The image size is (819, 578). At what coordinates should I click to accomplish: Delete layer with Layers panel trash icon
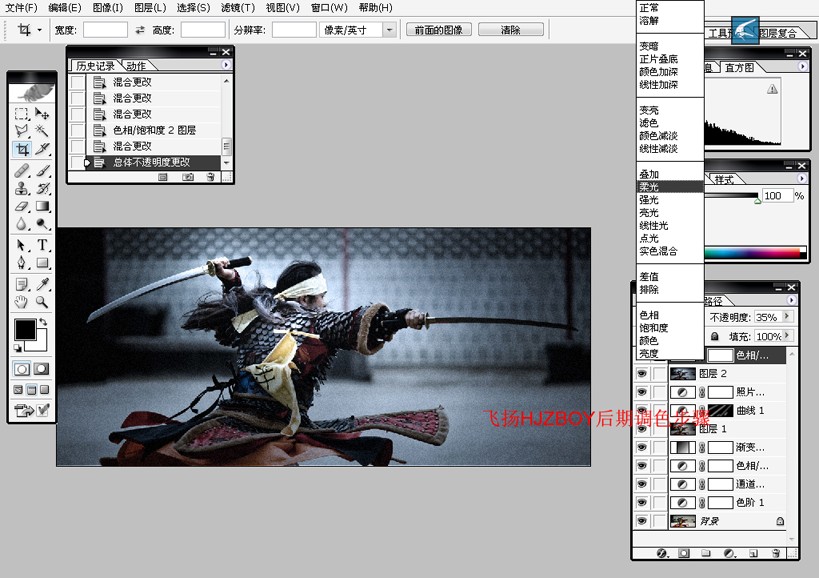click(776, 553)
